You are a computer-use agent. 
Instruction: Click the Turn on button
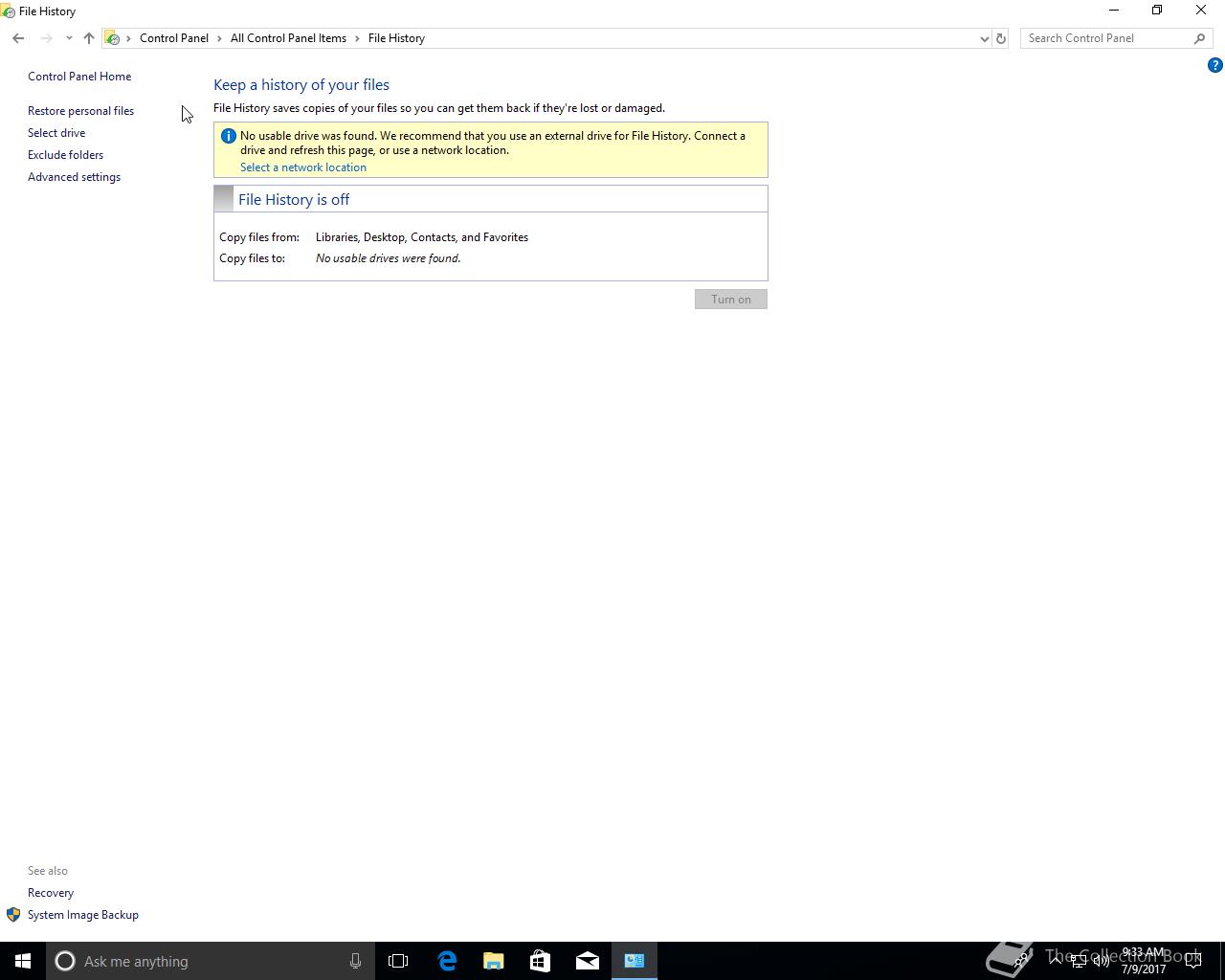click(x=731, y=300)
